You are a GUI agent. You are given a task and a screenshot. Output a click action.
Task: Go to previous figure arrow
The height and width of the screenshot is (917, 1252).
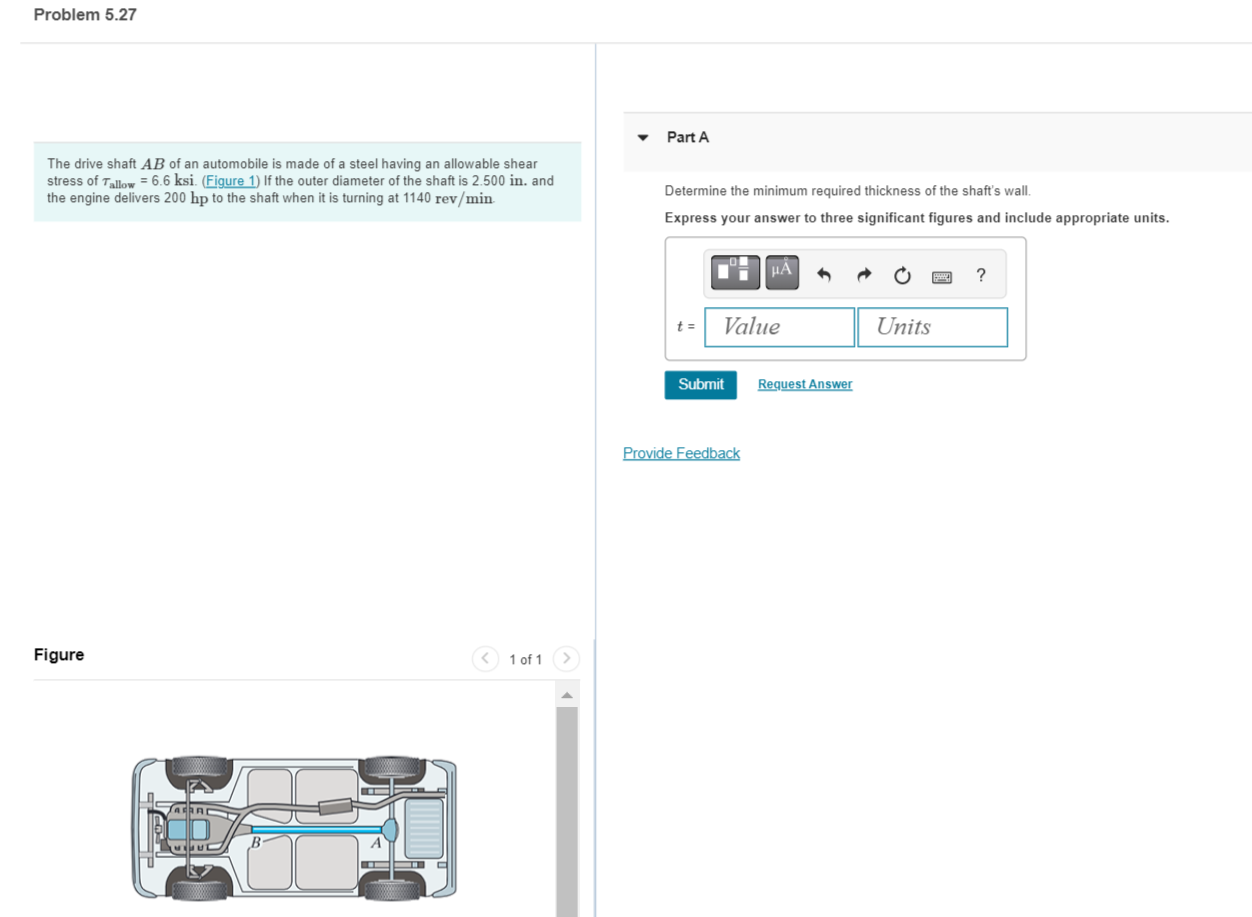pyautogui.click(x=485, y=658)
